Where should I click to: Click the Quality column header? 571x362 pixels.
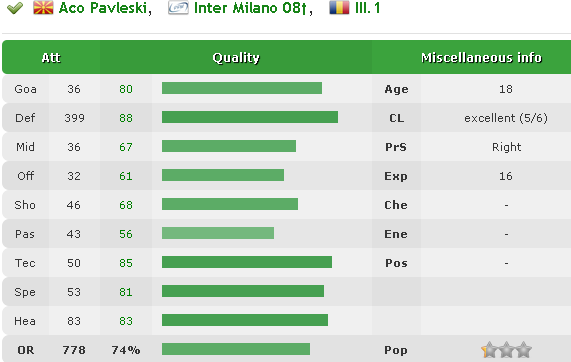pyautogui.click(x=236, y=58)
